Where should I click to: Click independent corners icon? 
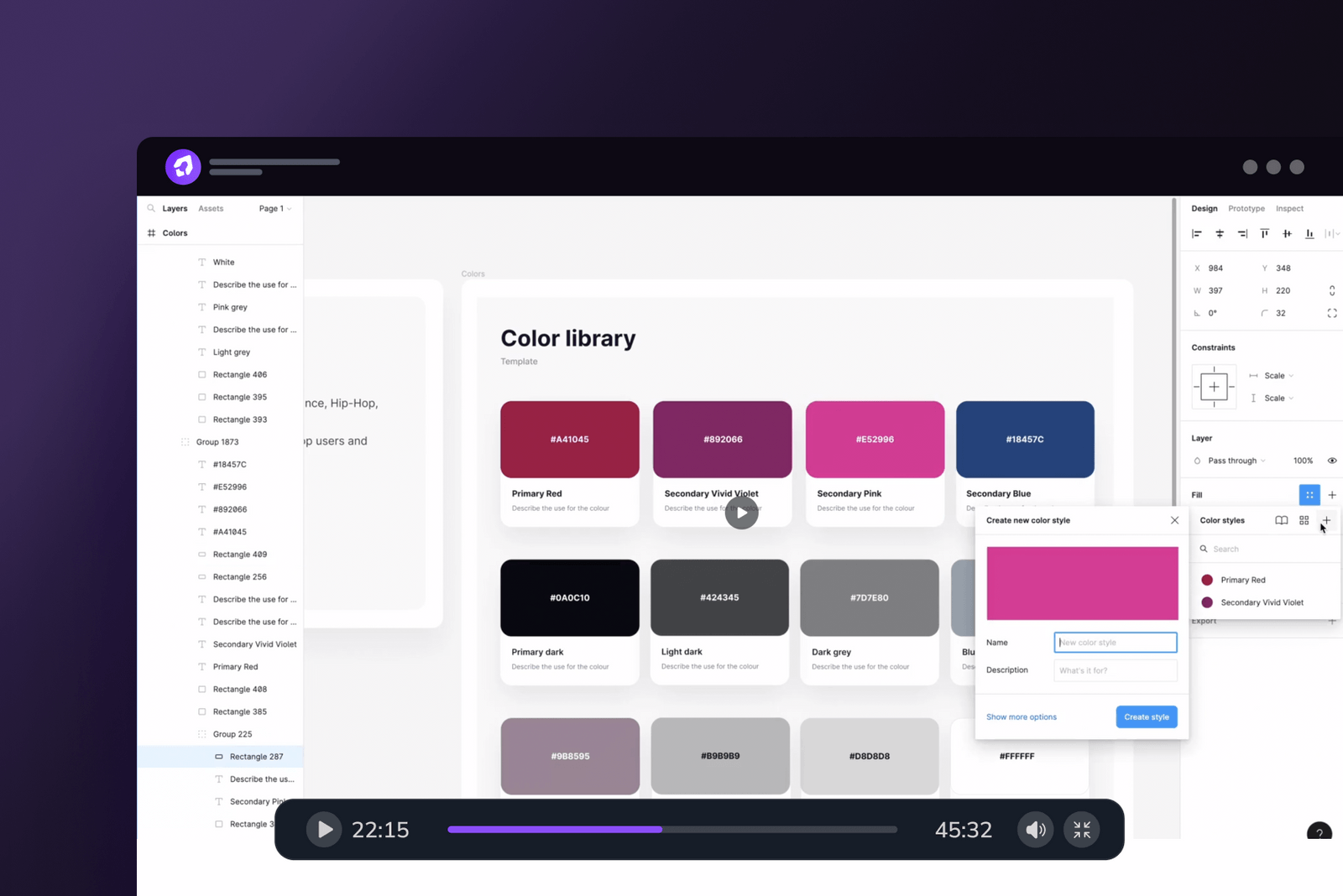click(x=1332, y=313)
